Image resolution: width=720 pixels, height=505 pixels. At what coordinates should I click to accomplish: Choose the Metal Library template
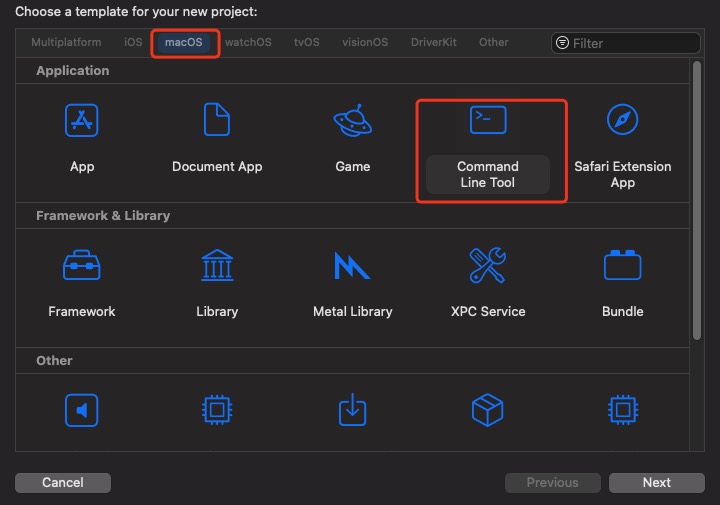click(x=353, y=267)
